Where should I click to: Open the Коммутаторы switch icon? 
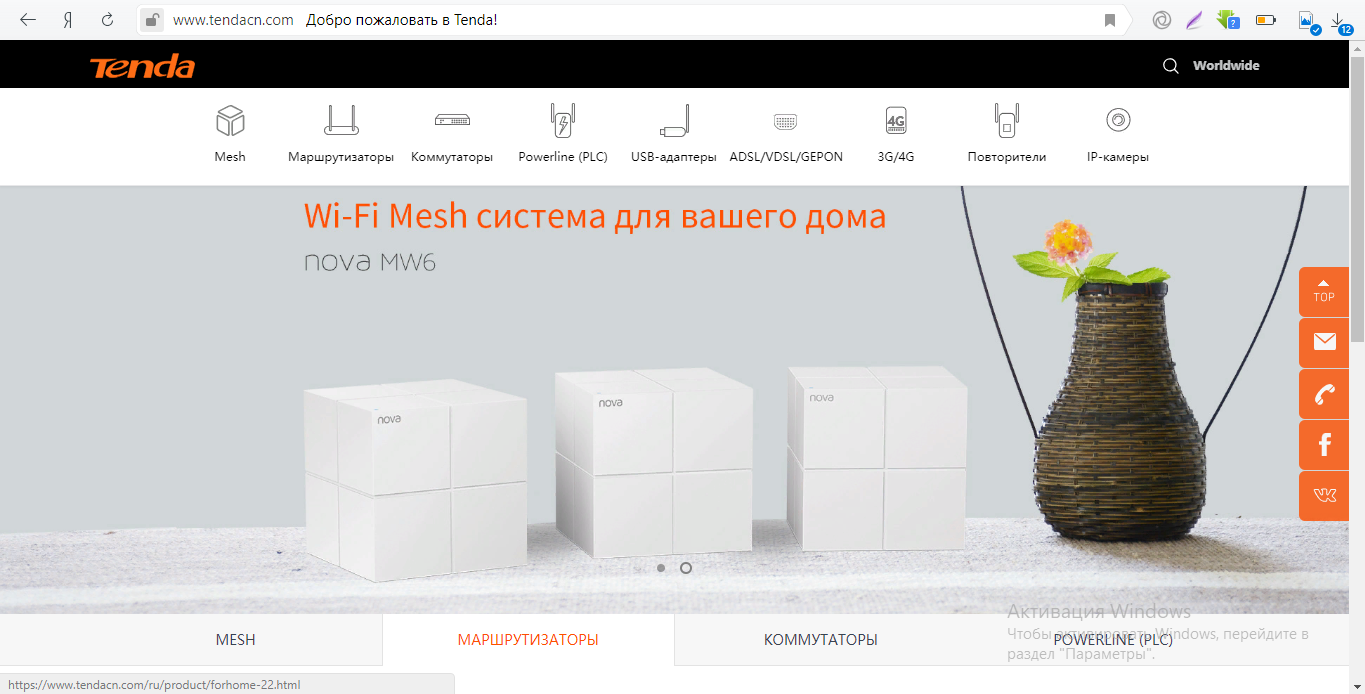pos(452,121)
